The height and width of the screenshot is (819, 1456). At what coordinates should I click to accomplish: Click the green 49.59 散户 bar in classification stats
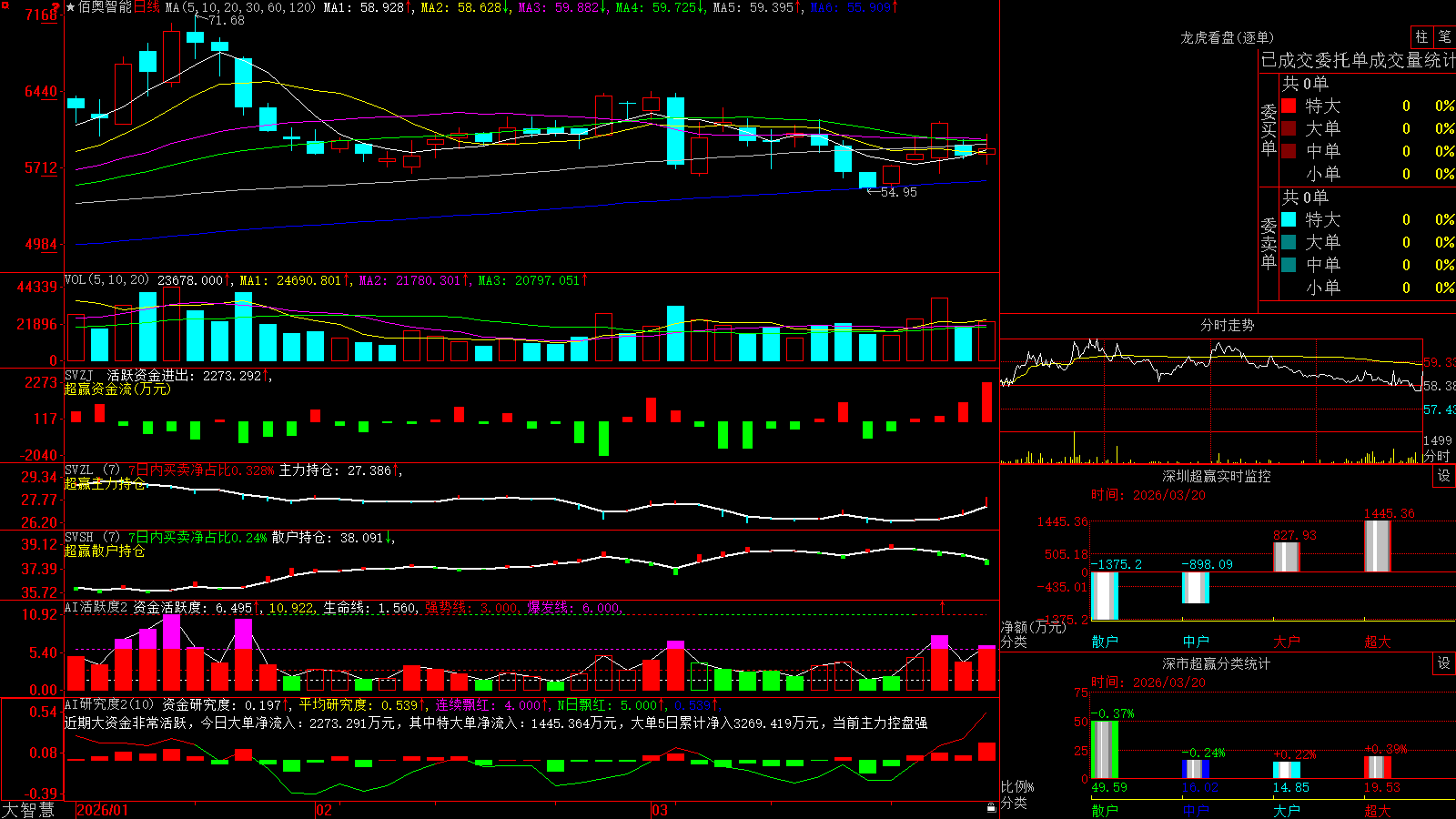point(1105,750)
